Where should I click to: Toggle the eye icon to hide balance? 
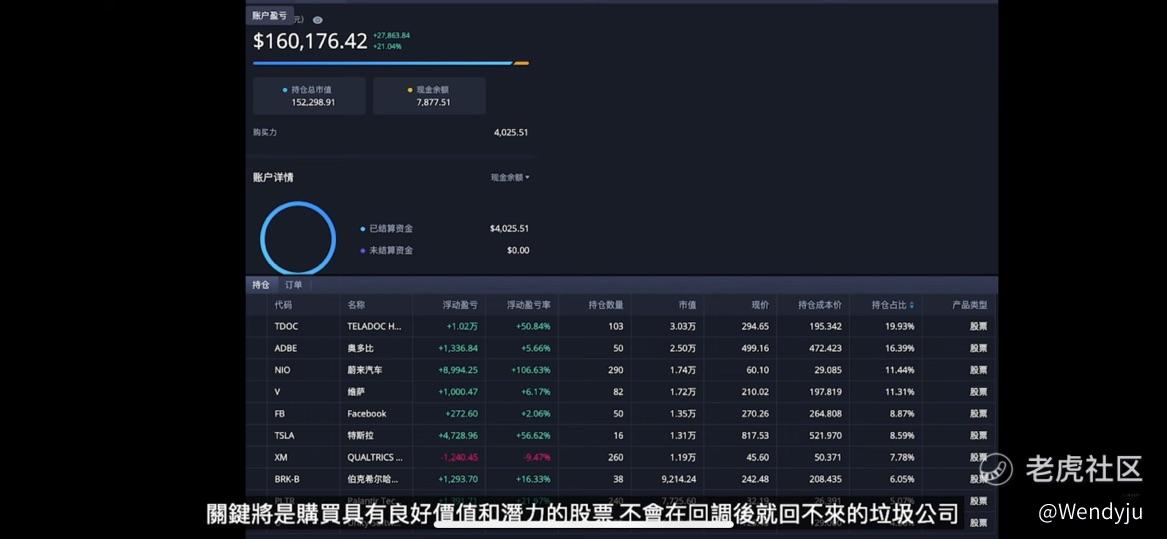coord(318,20)
